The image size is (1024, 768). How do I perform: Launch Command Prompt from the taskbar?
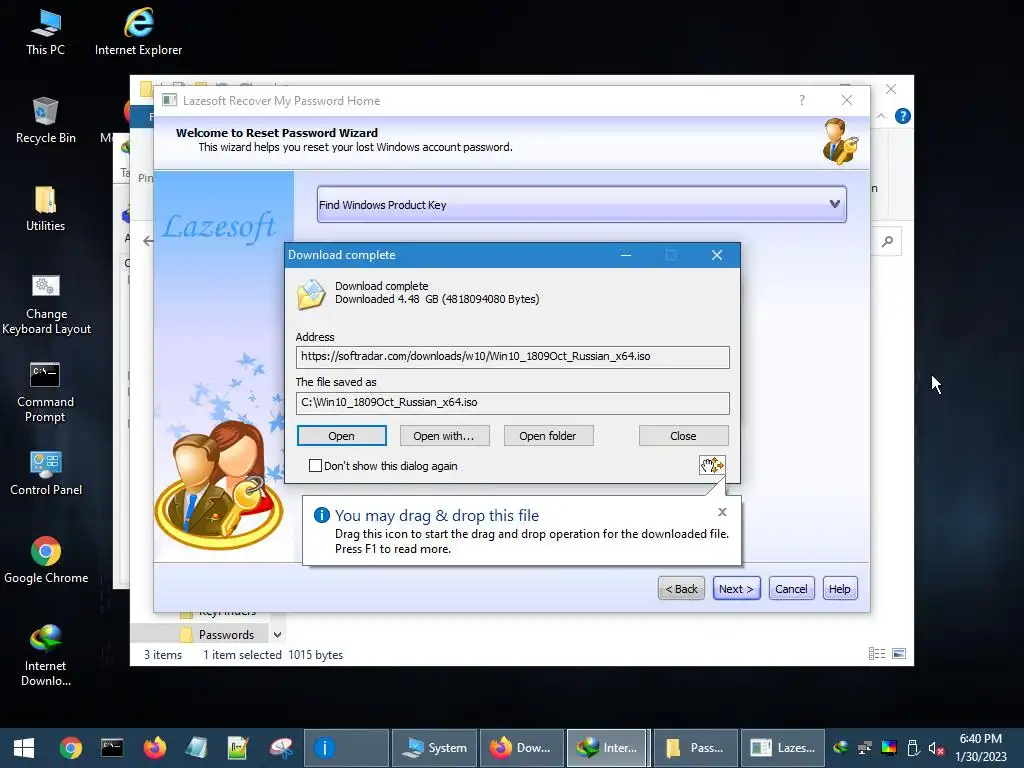(112, 748)
